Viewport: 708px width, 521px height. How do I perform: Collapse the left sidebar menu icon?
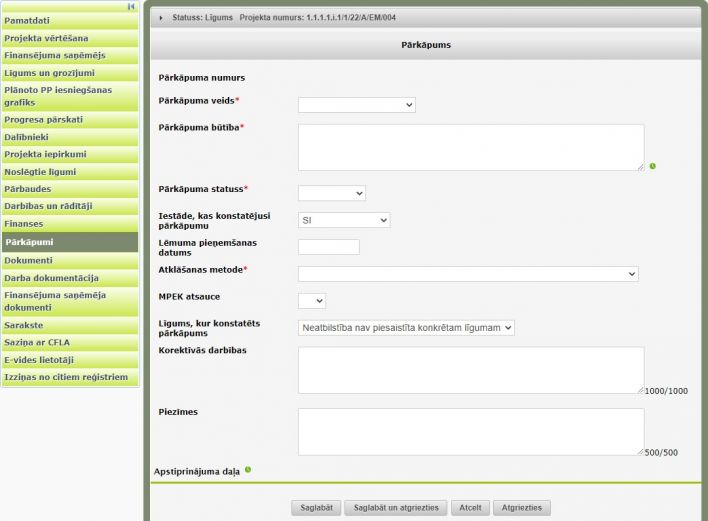click(x=131, y=7)
